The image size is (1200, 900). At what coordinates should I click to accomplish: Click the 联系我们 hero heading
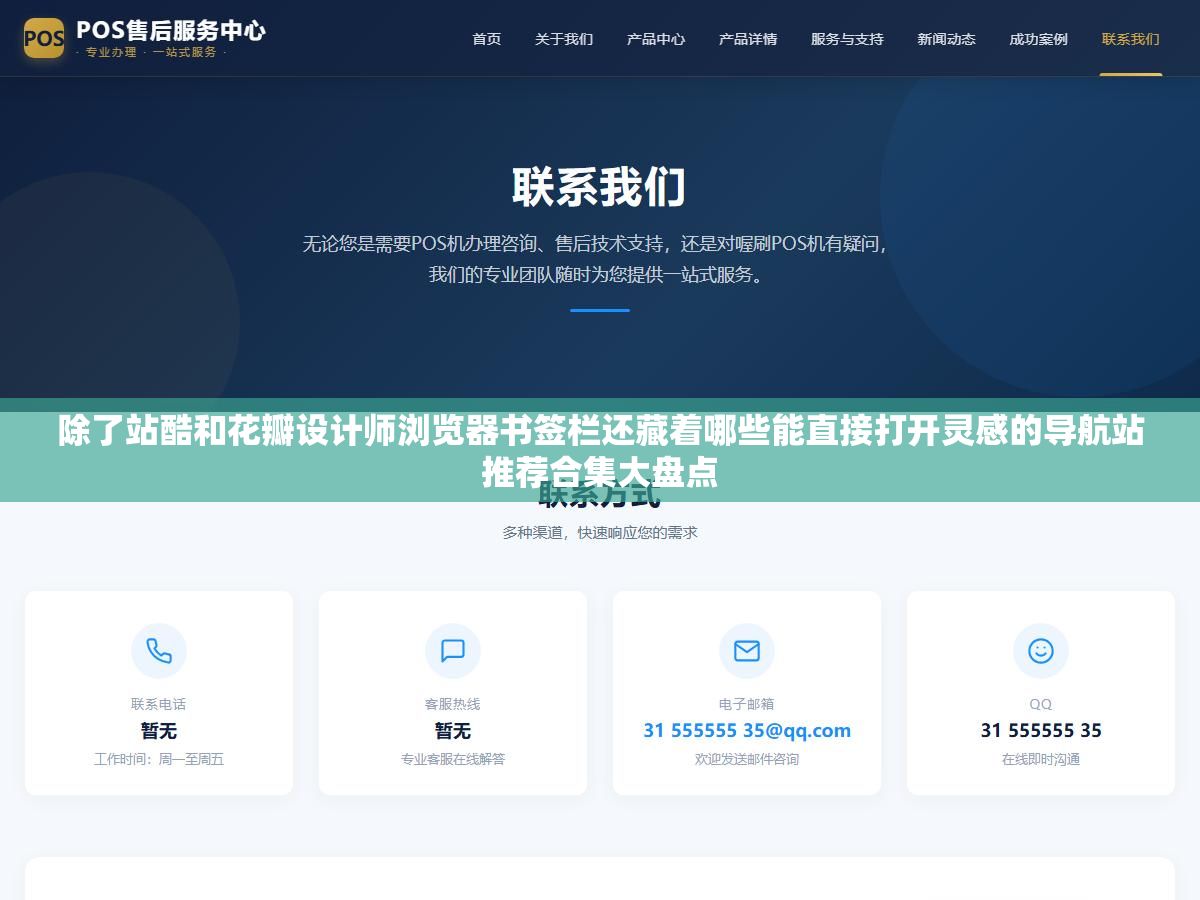tap(600, 187)
